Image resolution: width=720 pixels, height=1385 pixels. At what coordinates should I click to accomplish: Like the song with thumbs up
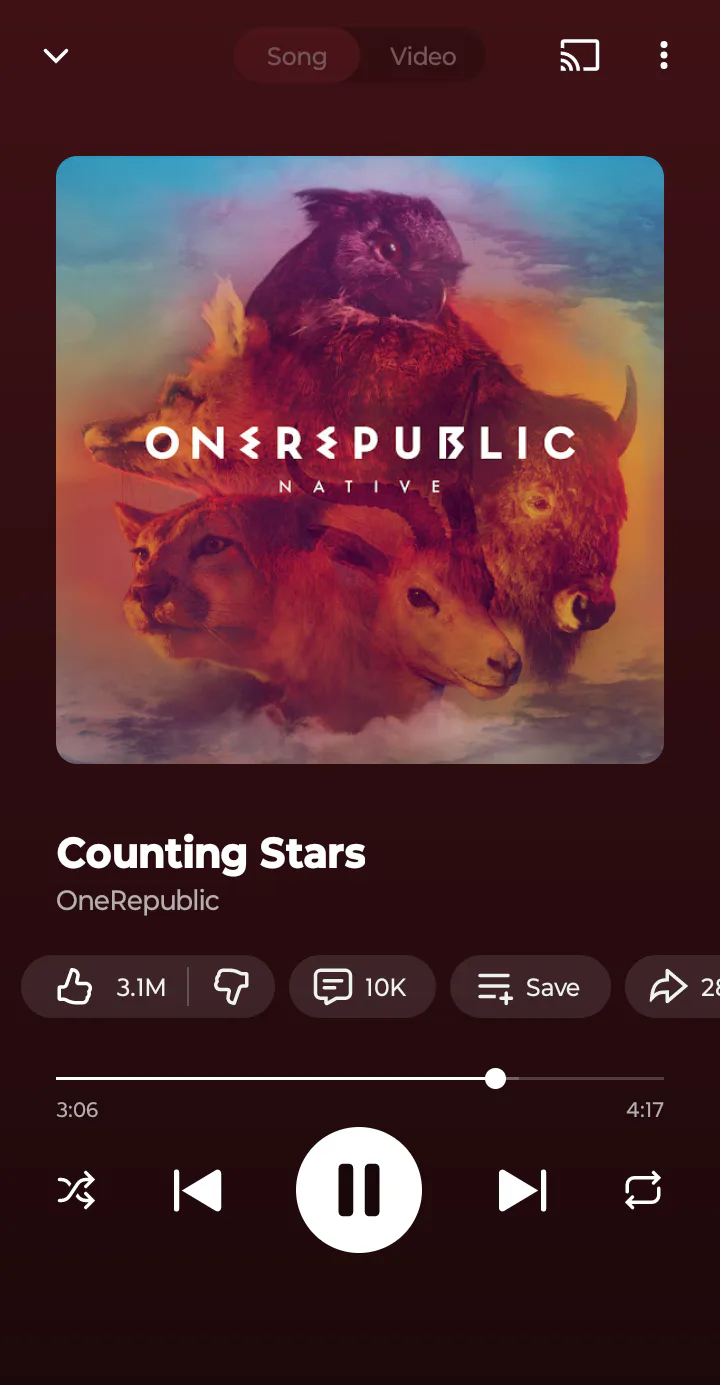(104, 988)
